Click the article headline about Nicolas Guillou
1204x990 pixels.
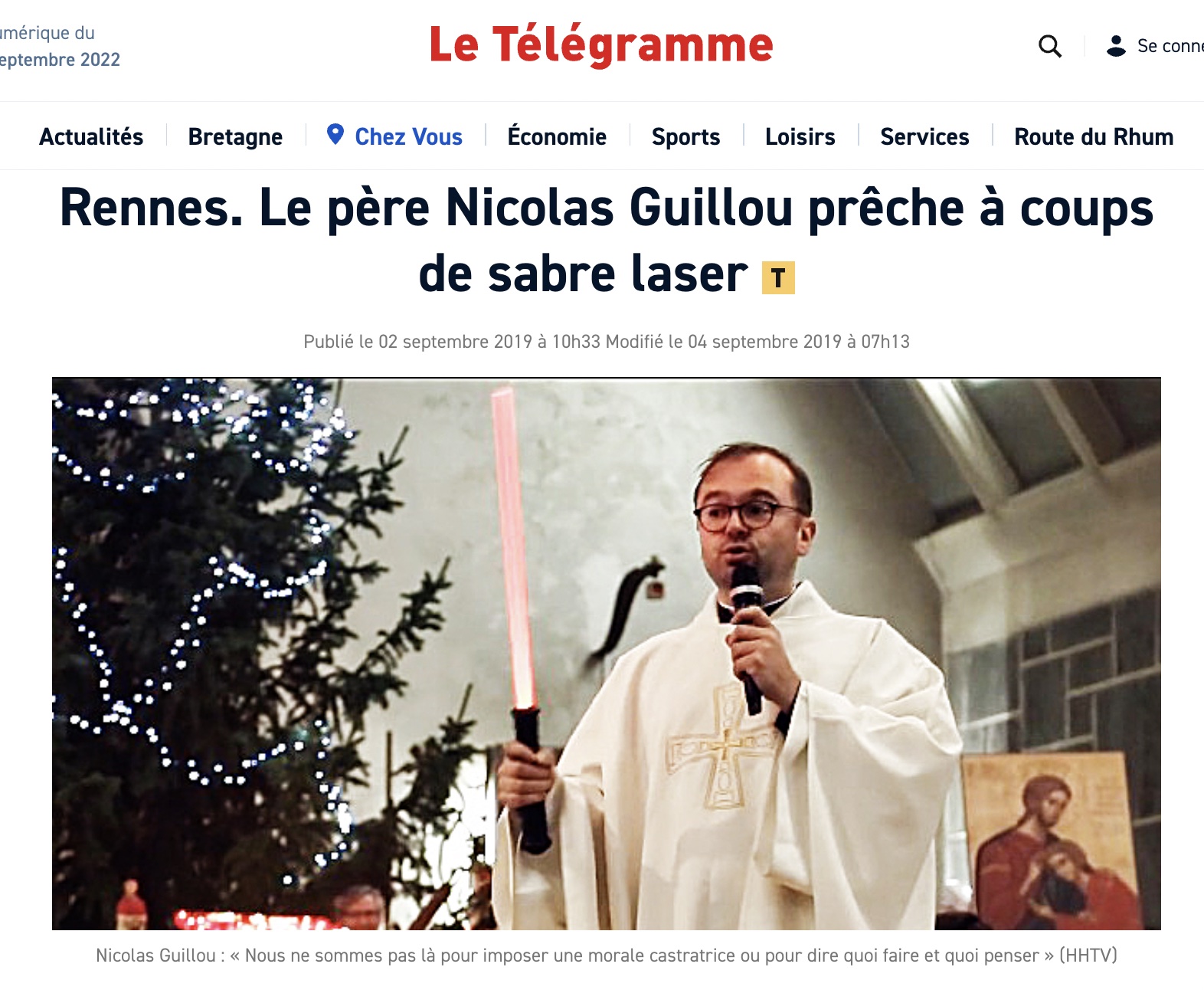point(606,240)
